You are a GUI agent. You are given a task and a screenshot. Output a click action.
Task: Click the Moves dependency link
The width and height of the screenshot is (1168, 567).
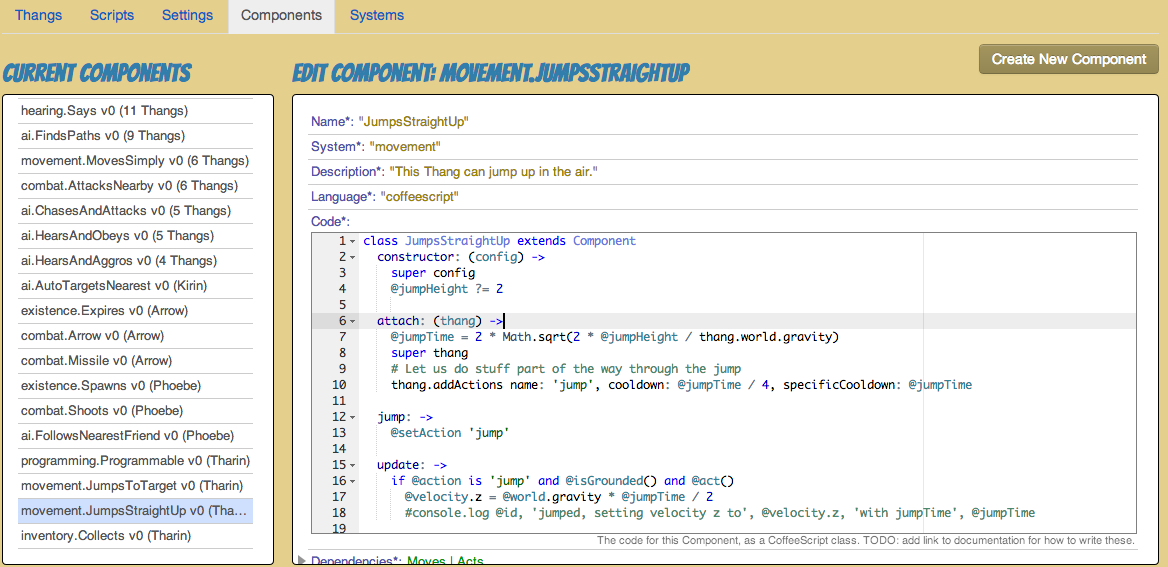tap(425, 560)
